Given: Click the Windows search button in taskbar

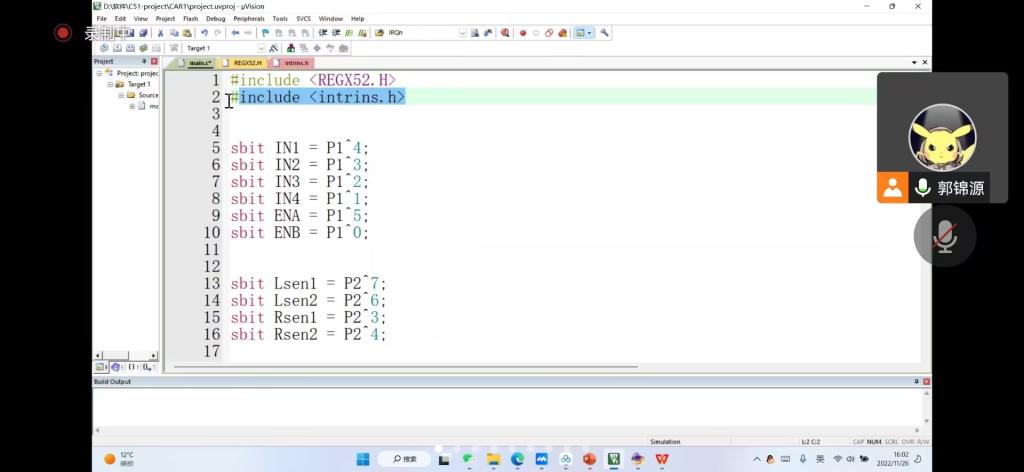Looking at the screenshot, I should 405,459.
